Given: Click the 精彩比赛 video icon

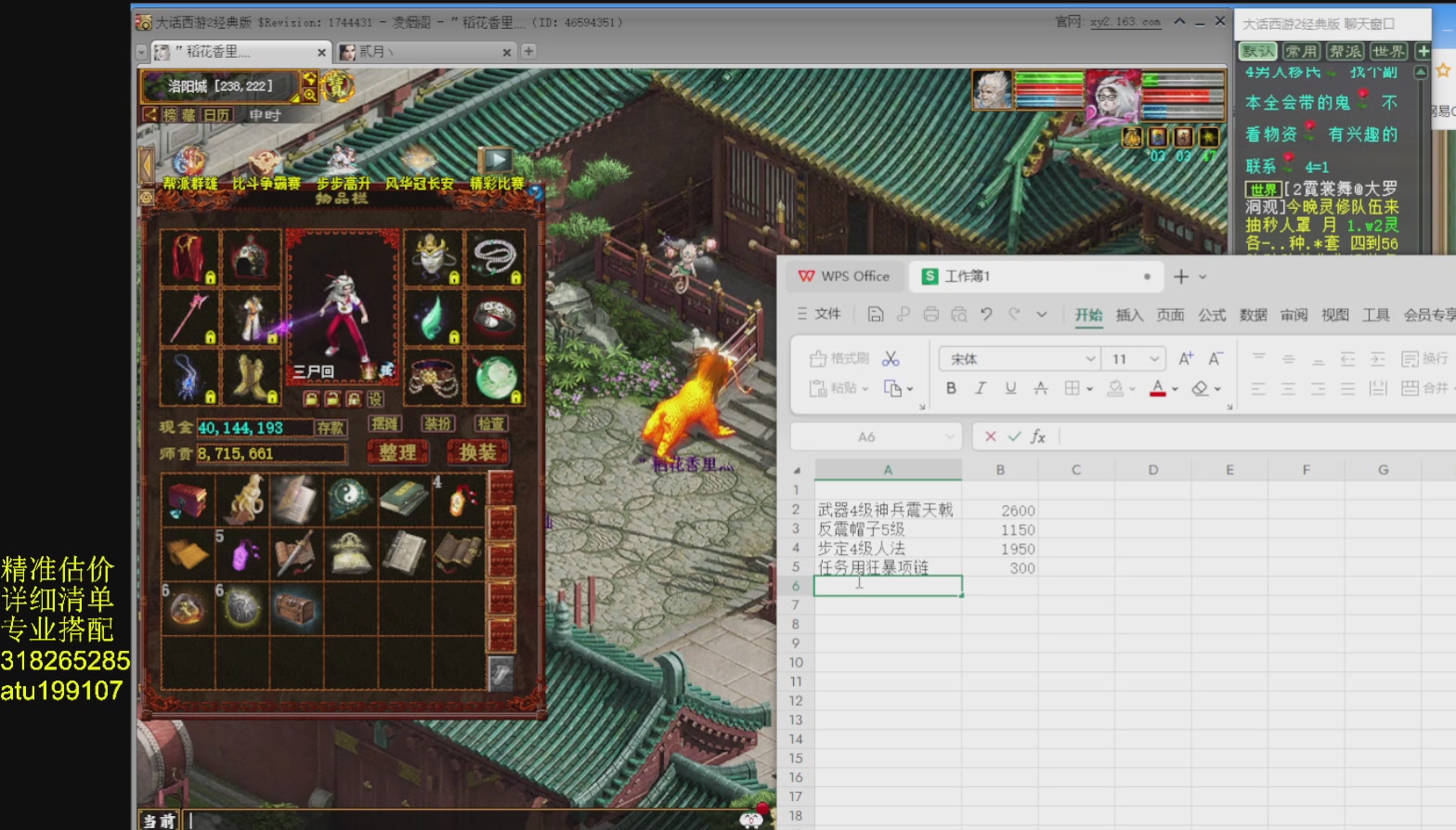Looking at the screenshot, I should 496,168.
